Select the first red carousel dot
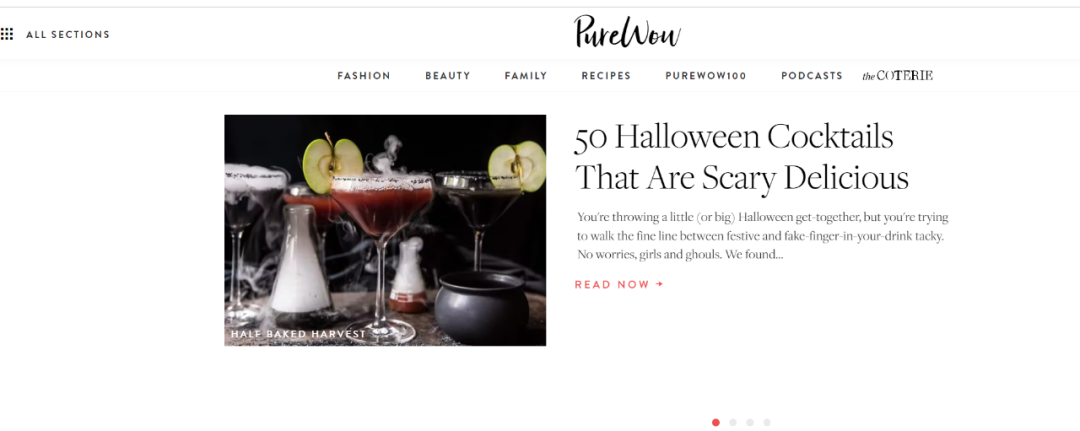This screenshot has height=431, width=1080. click(716, 422)
